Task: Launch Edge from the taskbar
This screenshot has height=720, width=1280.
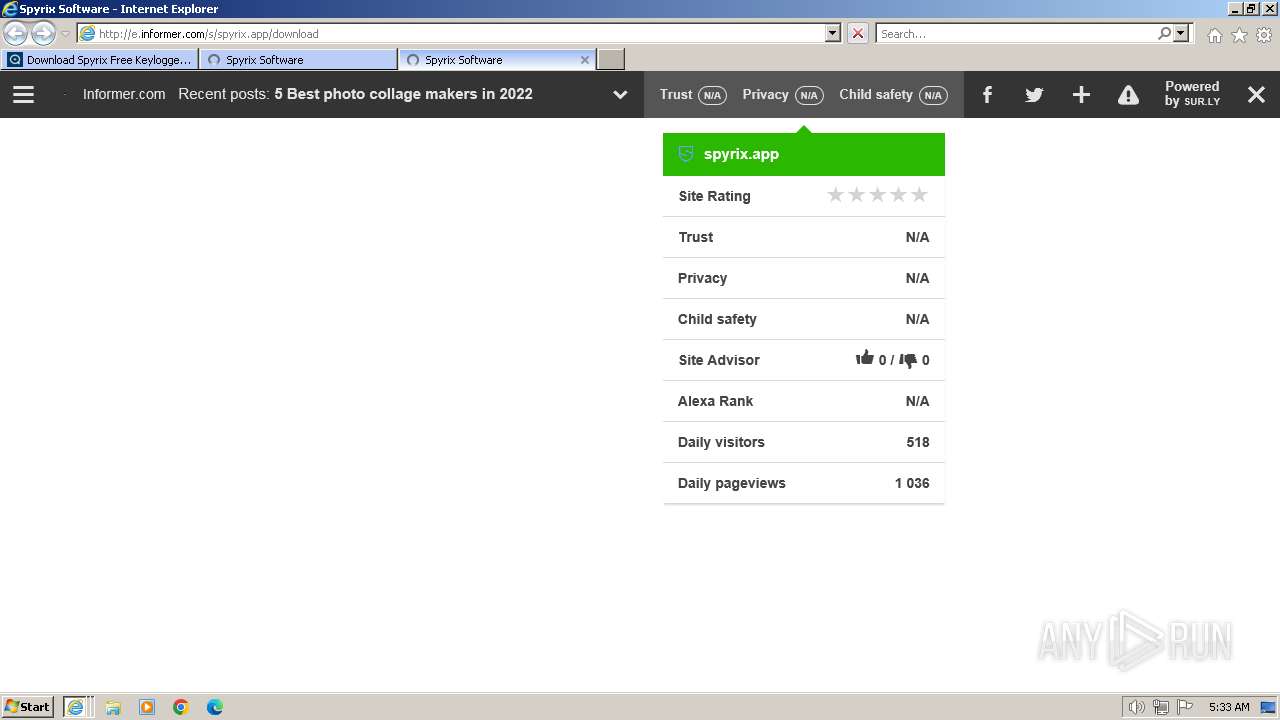Action: (x=215, y=707)
